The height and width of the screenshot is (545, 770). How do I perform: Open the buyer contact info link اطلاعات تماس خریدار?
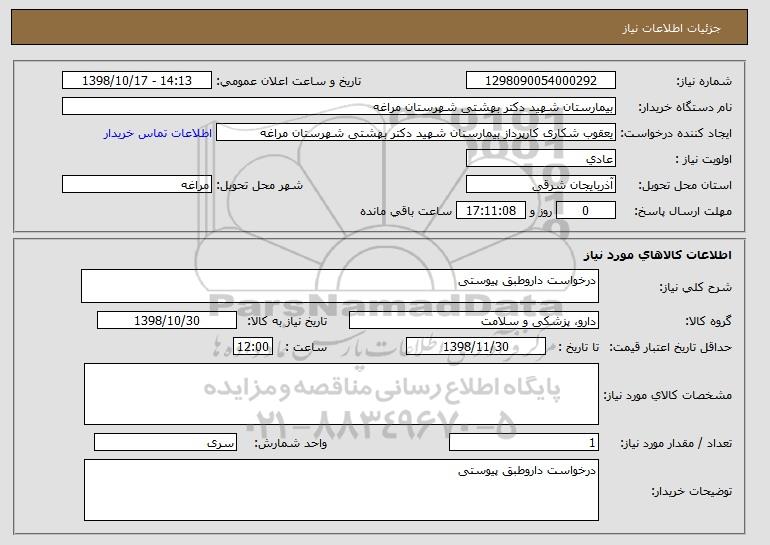point(158,133)
